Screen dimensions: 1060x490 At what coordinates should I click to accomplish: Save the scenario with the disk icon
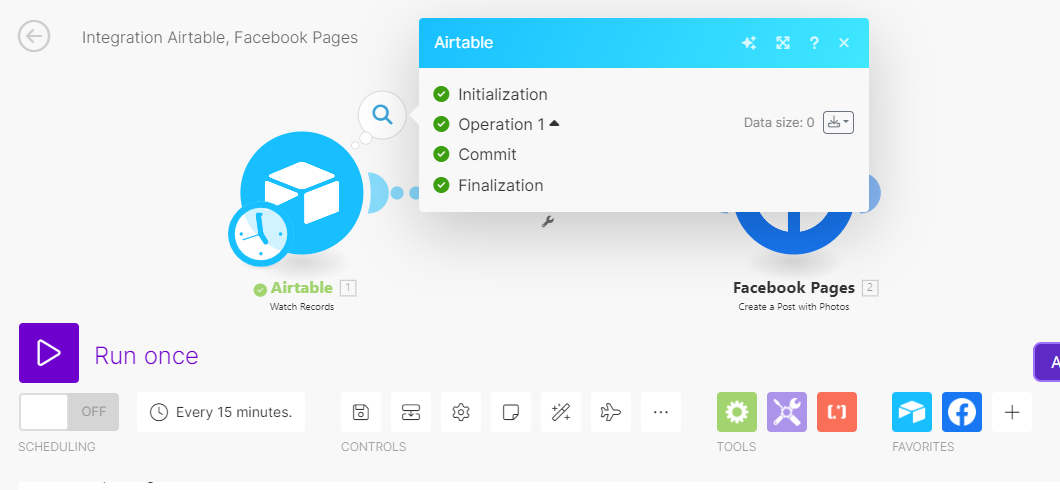[x=361, y=412]
